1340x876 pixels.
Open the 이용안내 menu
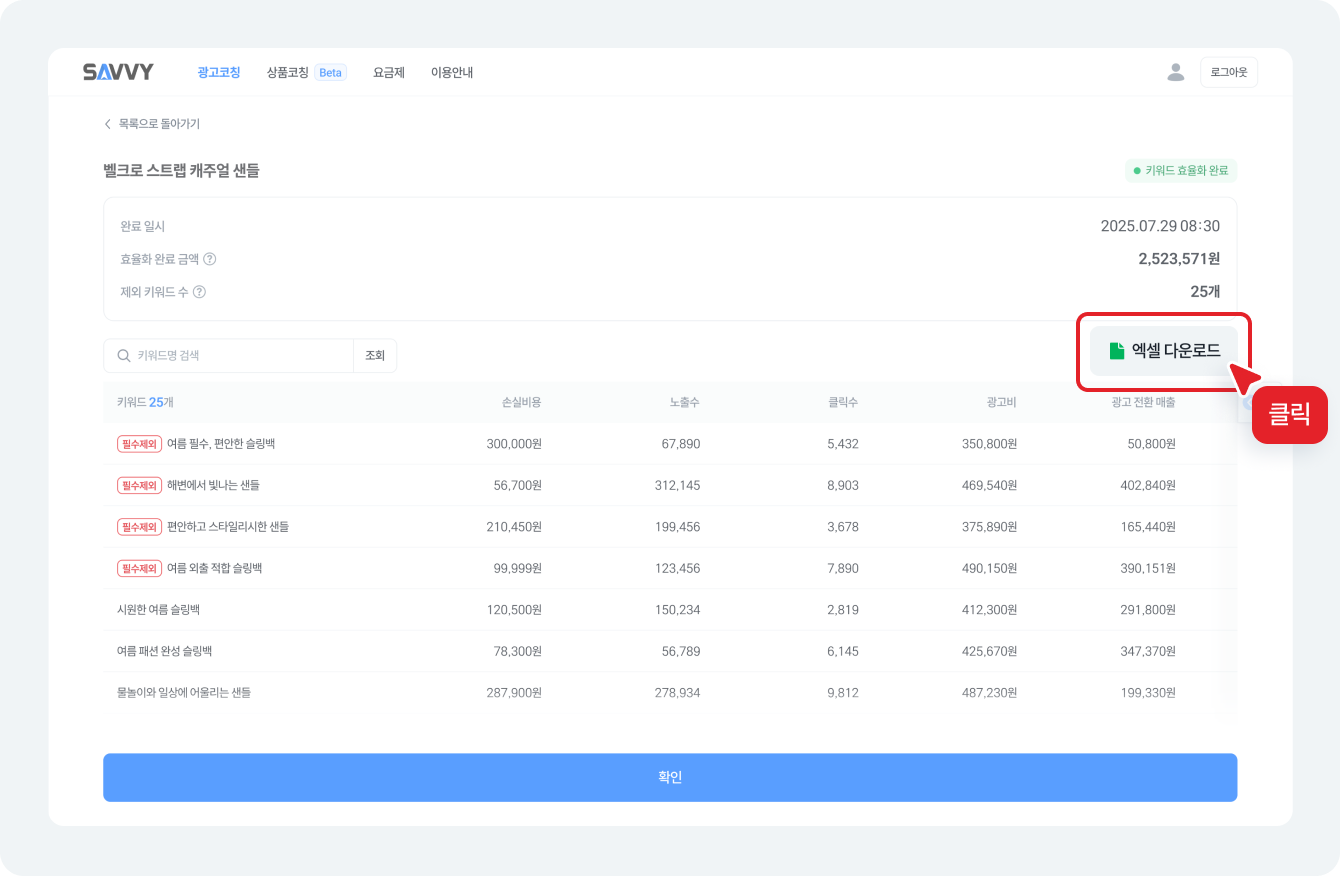[452, 72]
